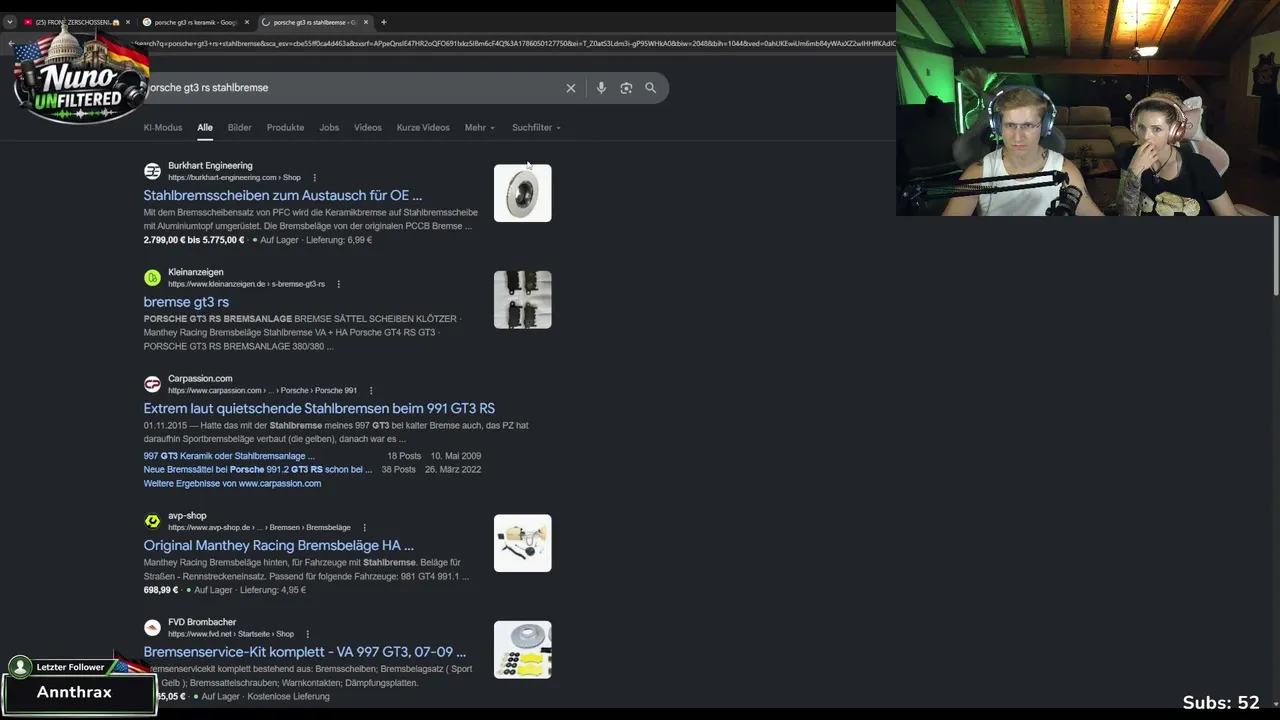Screen dimensions: 1280x720
Task: Open options menu for Burkhart Engineering result
Action: point(315,178)
